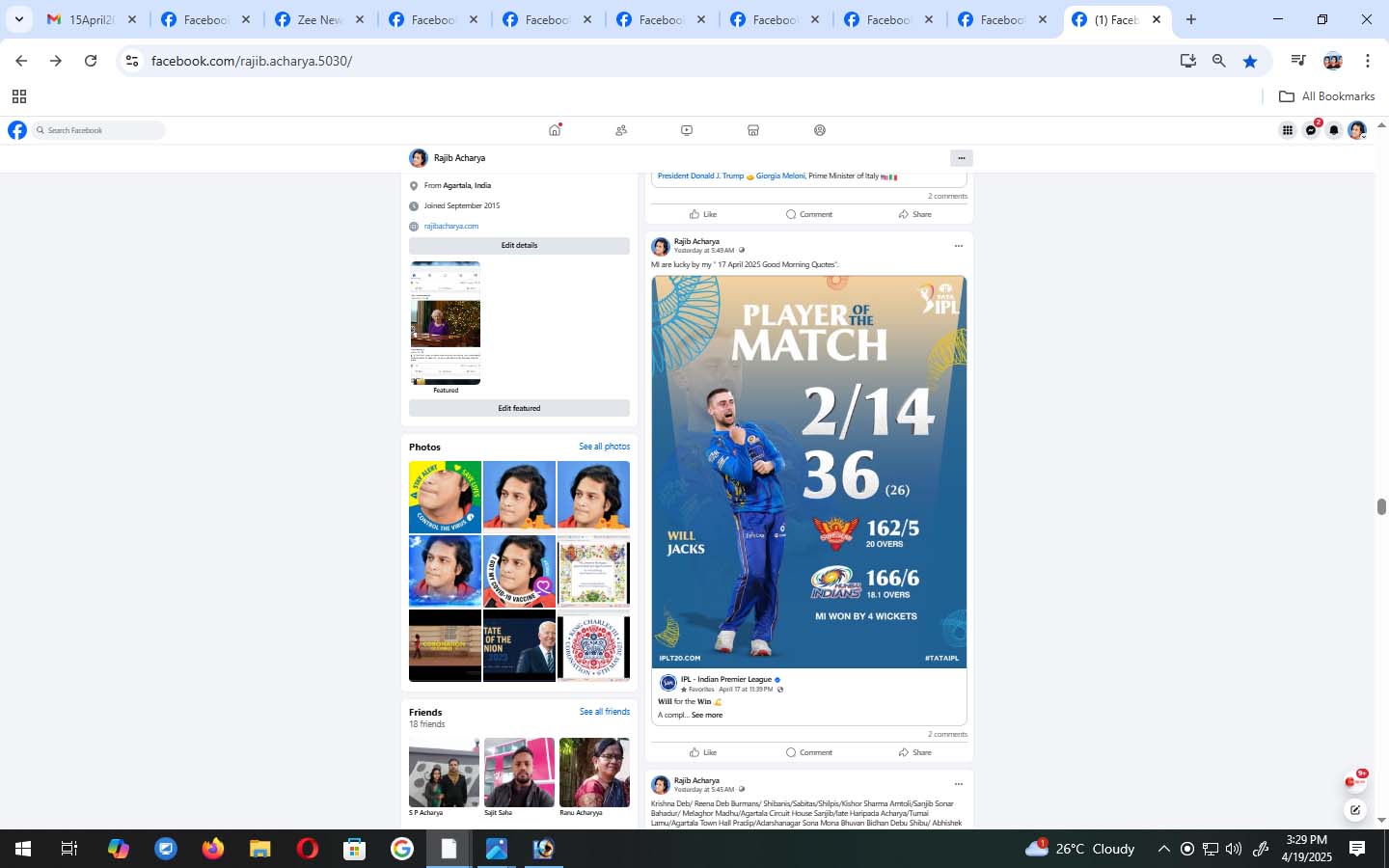1389x868 pixels.
Task: Open File Explorer from the taskbar
Action: point(260,849)
